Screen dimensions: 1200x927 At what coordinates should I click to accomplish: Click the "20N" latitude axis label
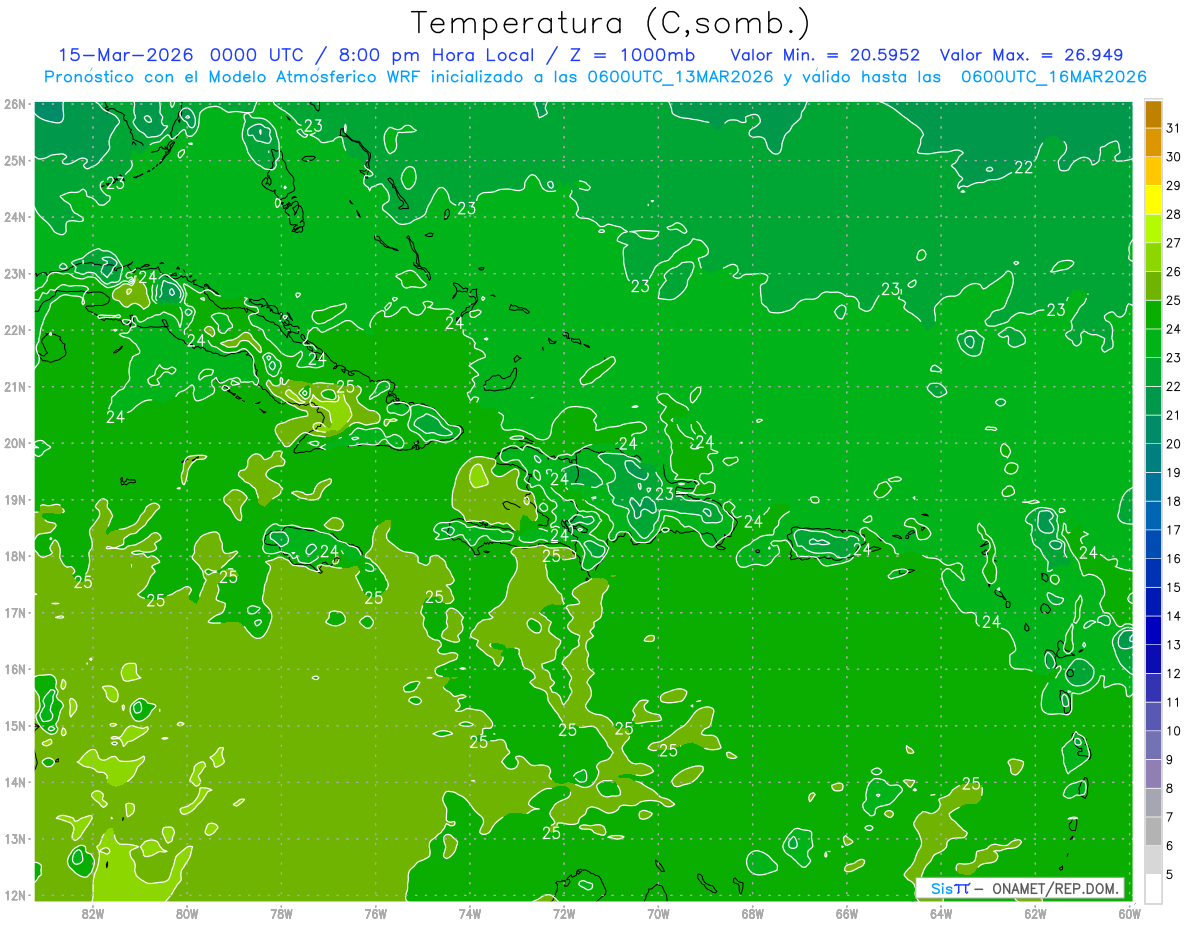point(14,443)
